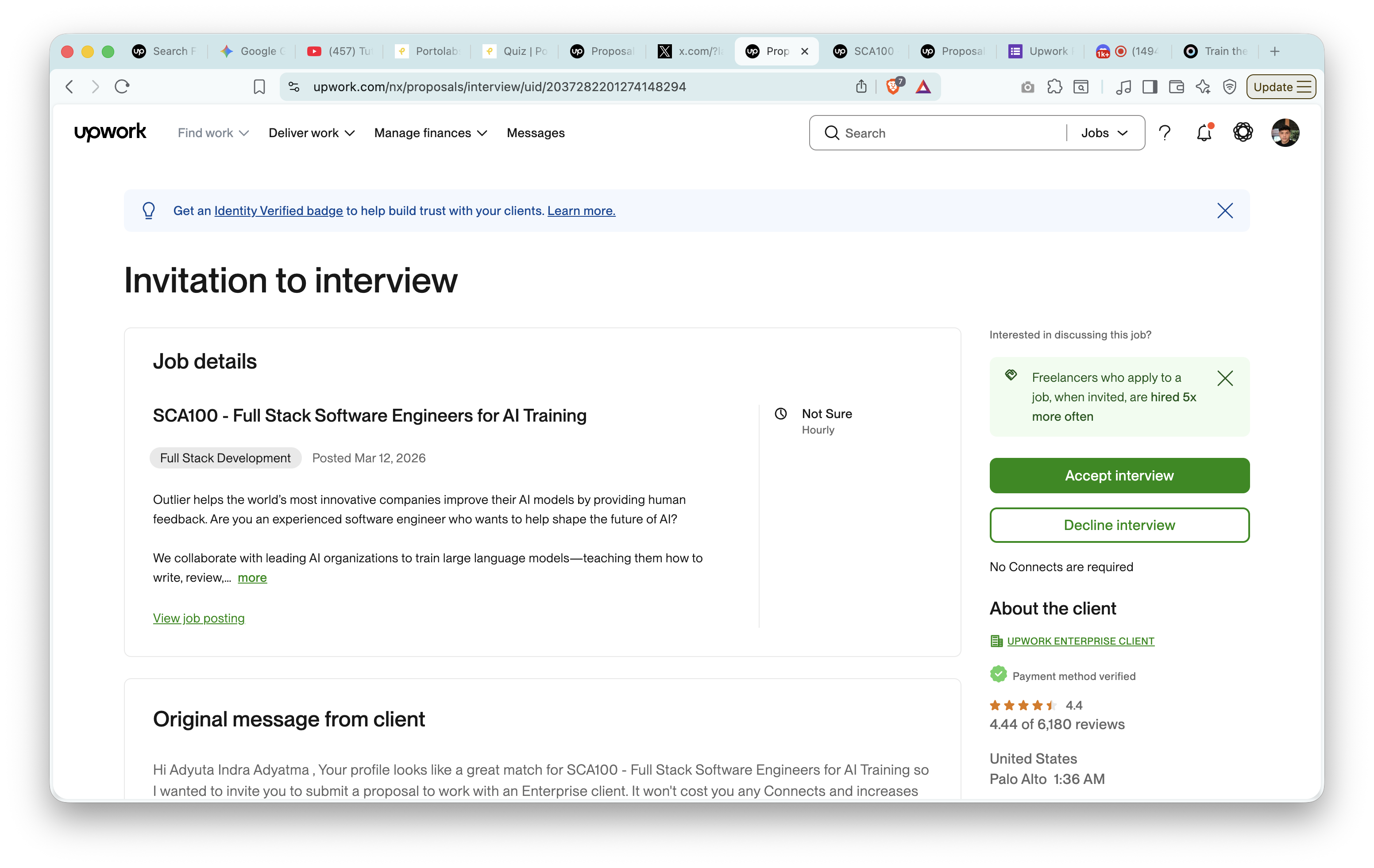Switch to the YouTube (457) tab
The height and width of the screenshot is (868, 1374).
(340, 51)
